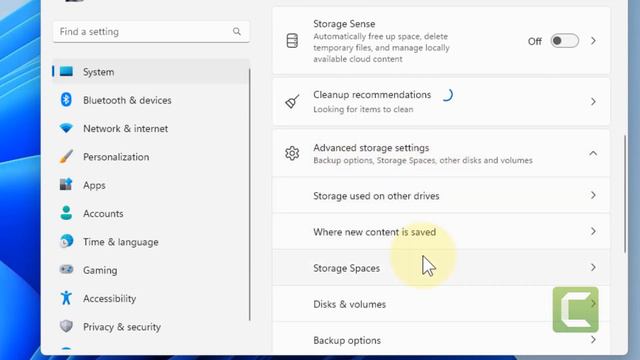This screenshot has height=360, width=640.
Task: Click the search magnifier icon
Action: pos(237,31)
